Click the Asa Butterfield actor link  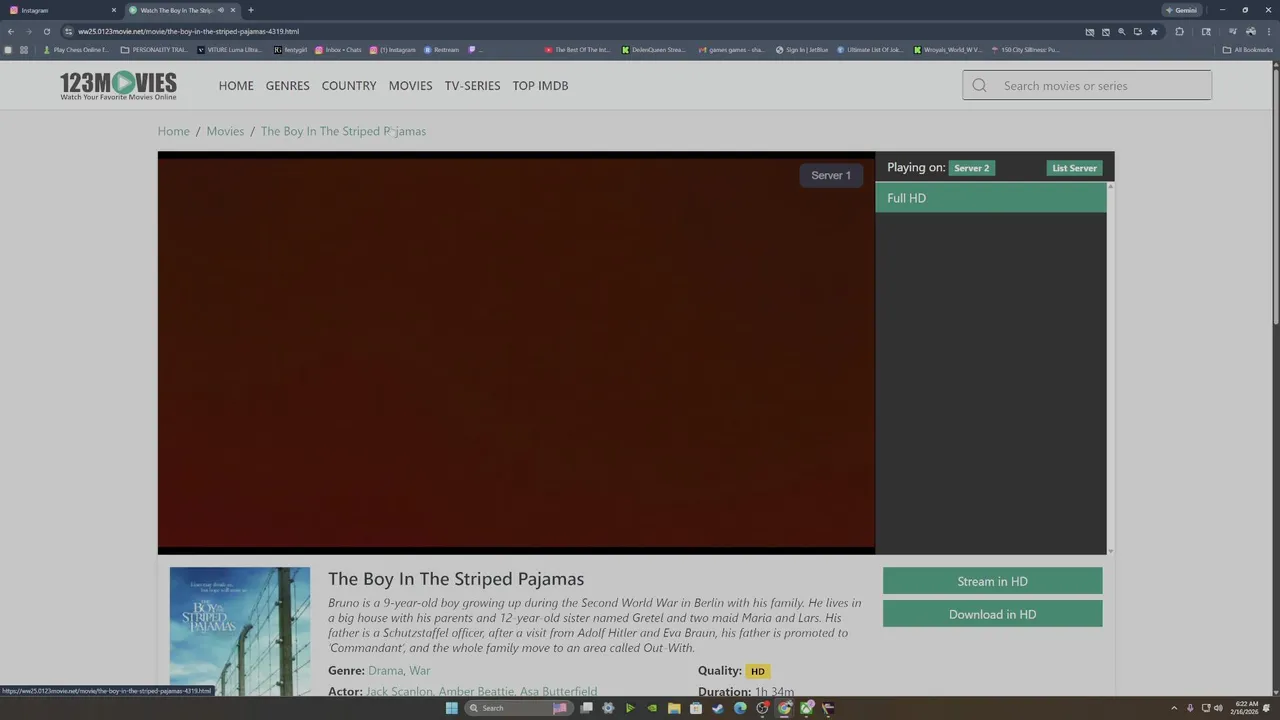[x=558, y=691]
